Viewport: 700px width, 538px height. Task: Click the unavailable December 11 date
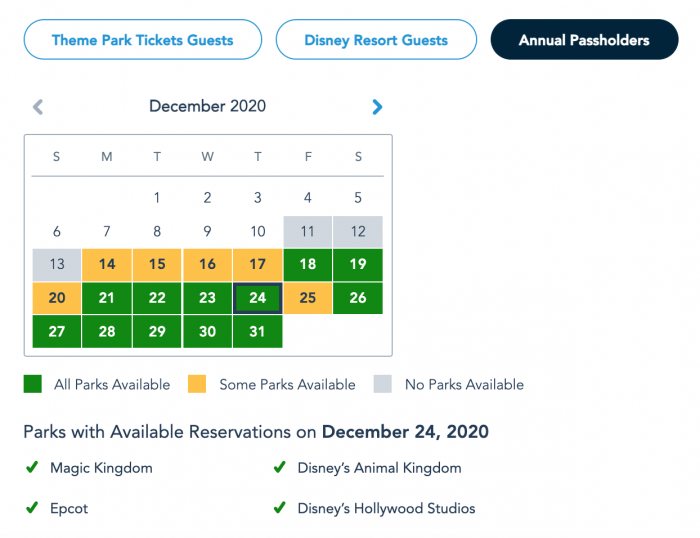(308, 232)
